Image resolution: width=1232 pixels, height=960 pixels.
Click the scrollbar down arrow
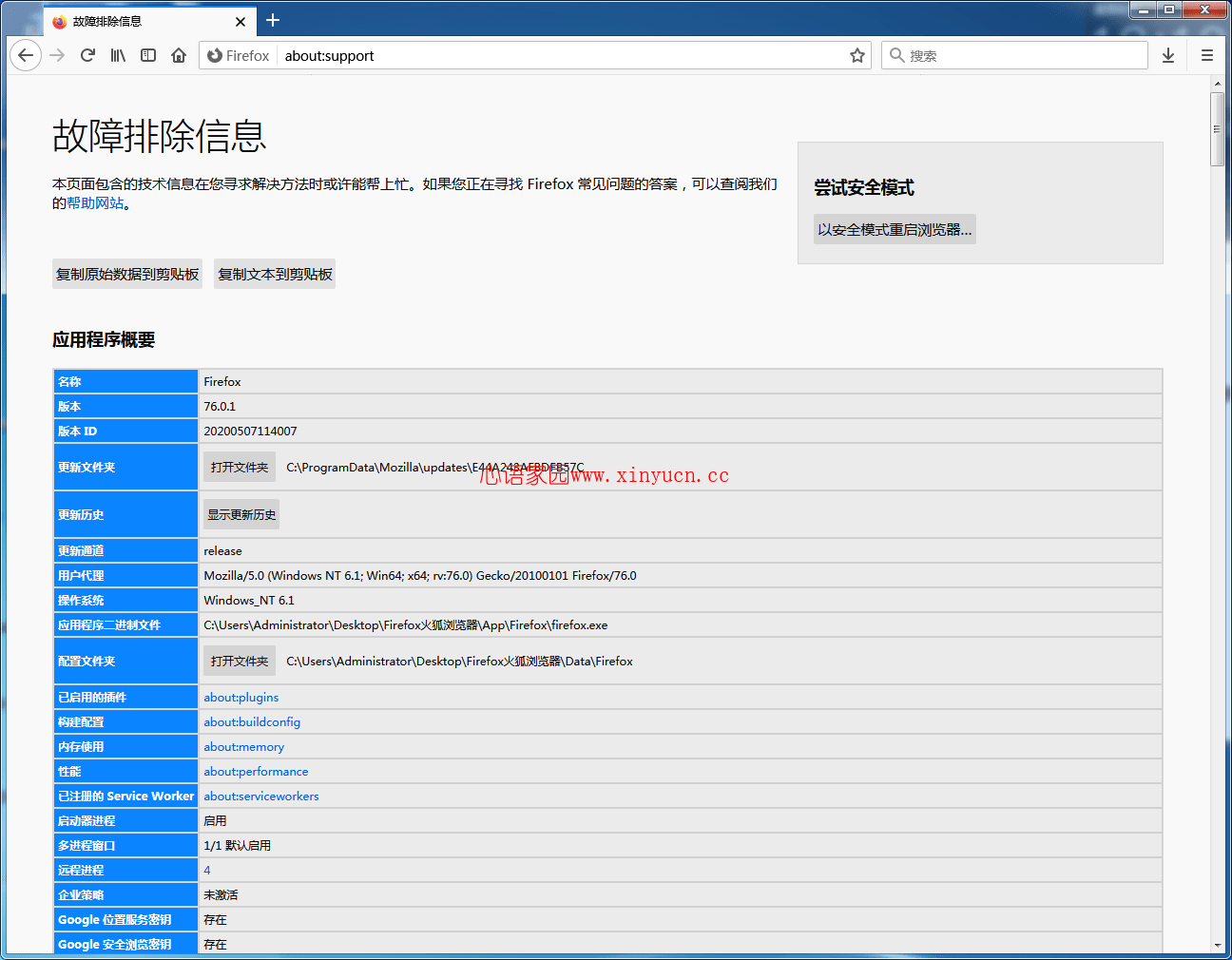pos(1217,947)
